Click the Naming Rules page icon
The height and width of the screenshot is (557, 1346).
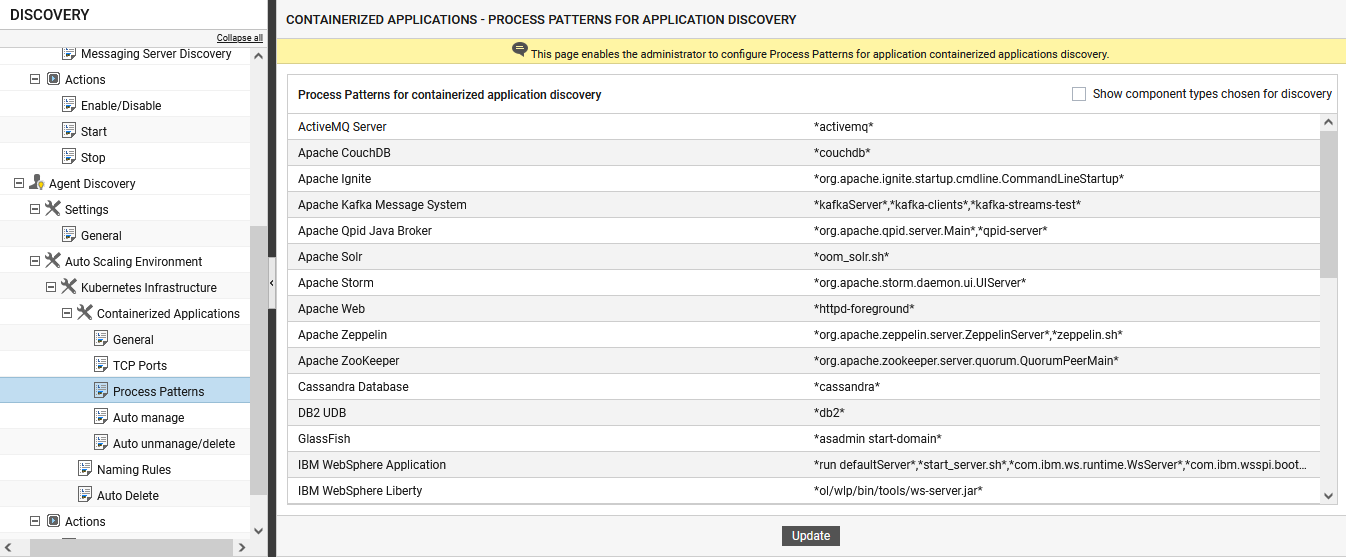pos(85,469)
